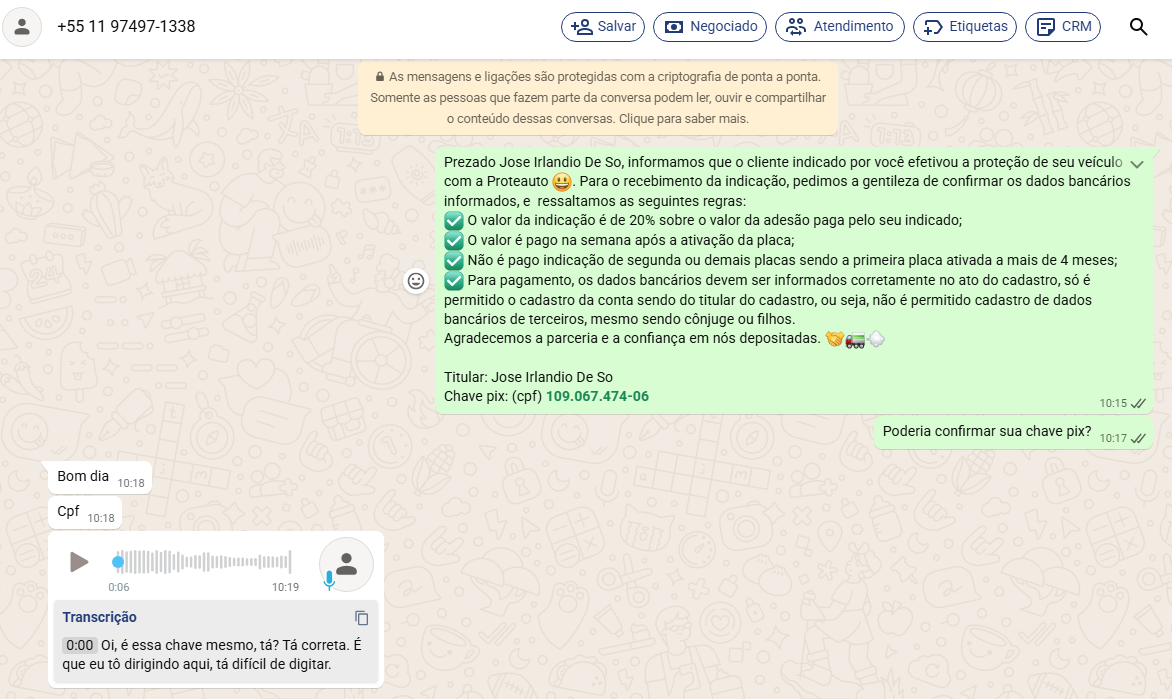Open the Atendimento menu
Screen dimensions: 1172x699
pos(839,27)
